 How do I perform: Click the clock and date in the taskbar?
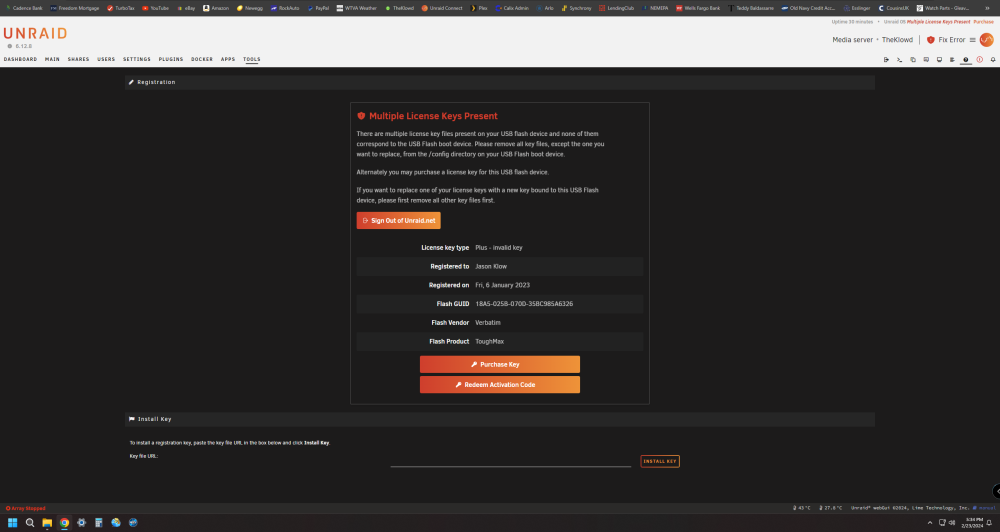tap(973, 522)
